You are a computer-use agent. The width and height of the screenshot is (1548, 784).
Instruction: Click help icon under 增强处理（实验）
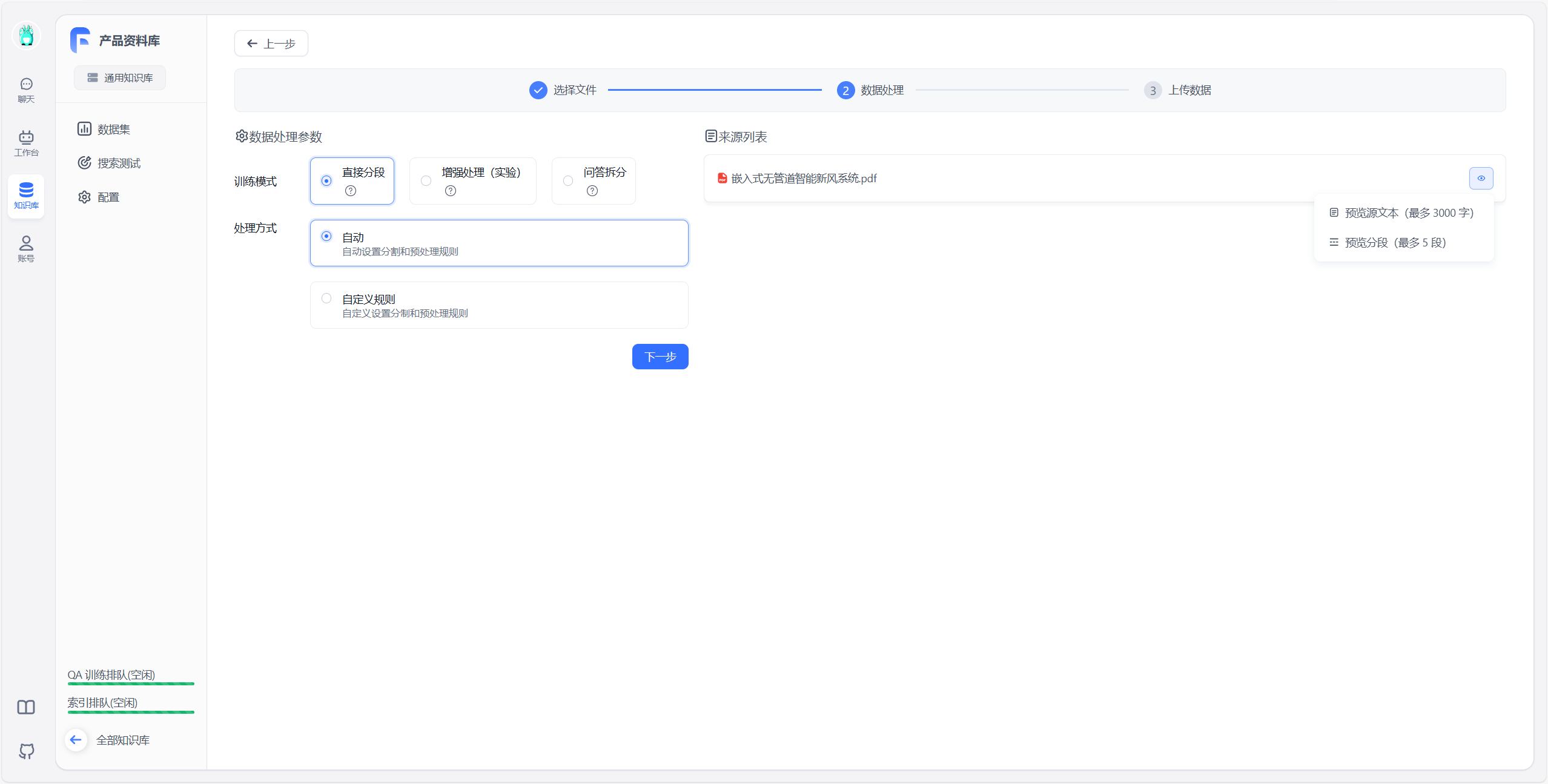[450, 191]
